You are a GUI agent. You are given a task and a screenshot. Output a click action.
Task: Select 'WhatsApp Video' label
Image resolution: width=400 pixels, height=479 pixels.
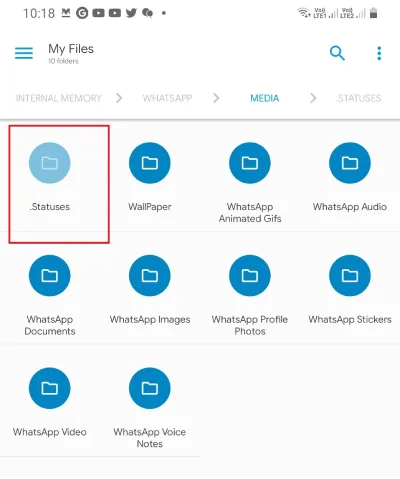pos(50,432)
